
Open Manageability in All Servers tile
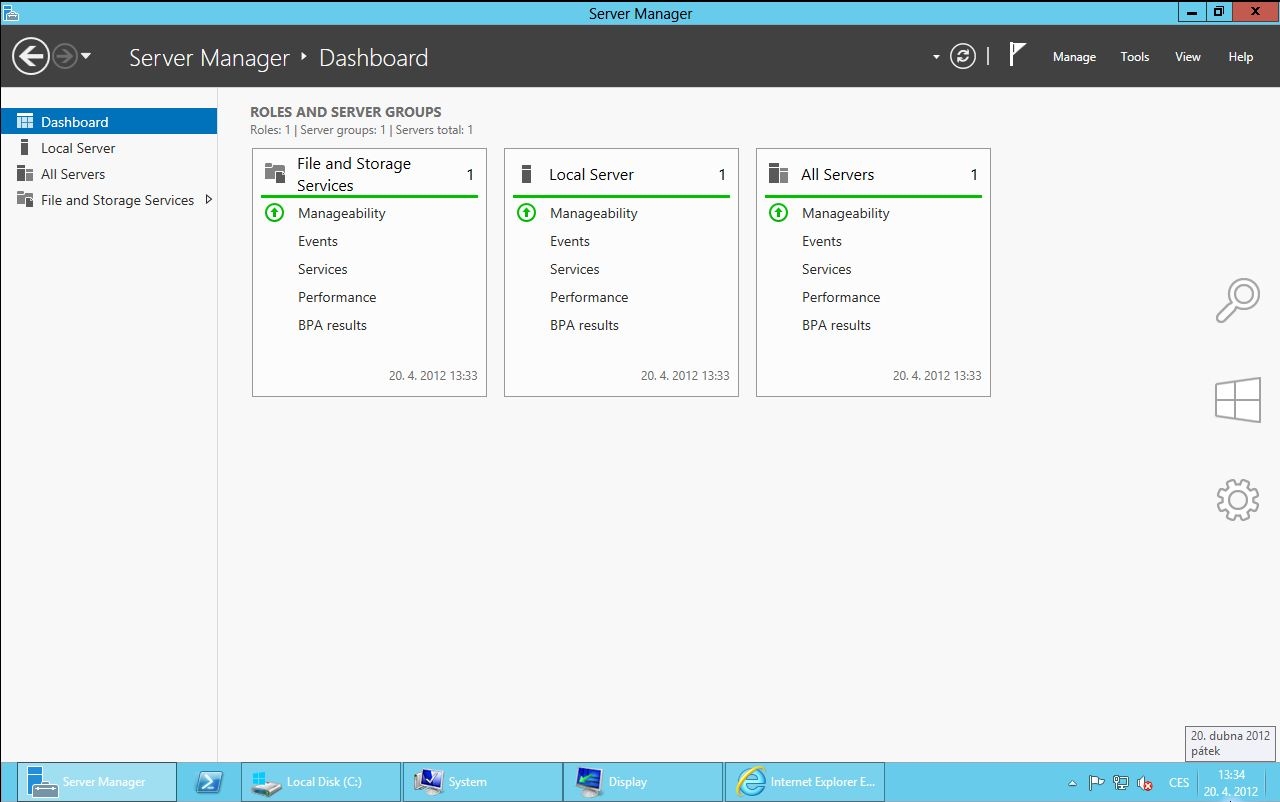845,213
